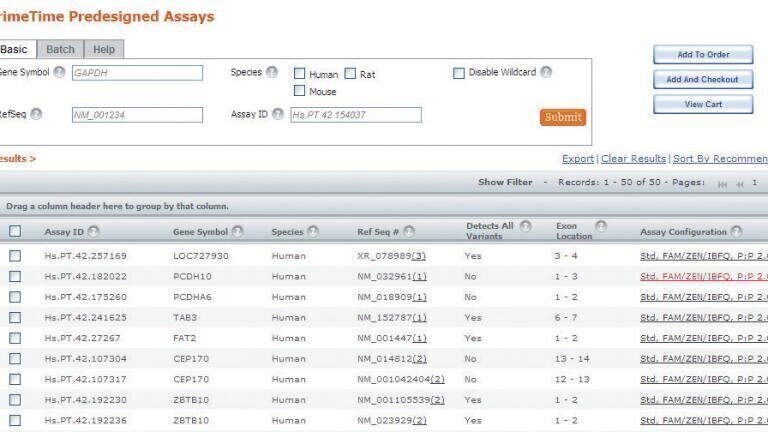Click help icon in Species column header

(313, 231)
